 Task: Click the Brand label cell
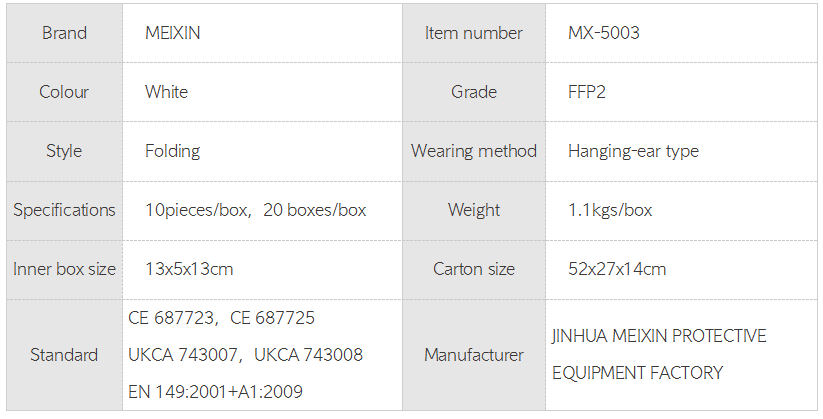coord(64,33)
